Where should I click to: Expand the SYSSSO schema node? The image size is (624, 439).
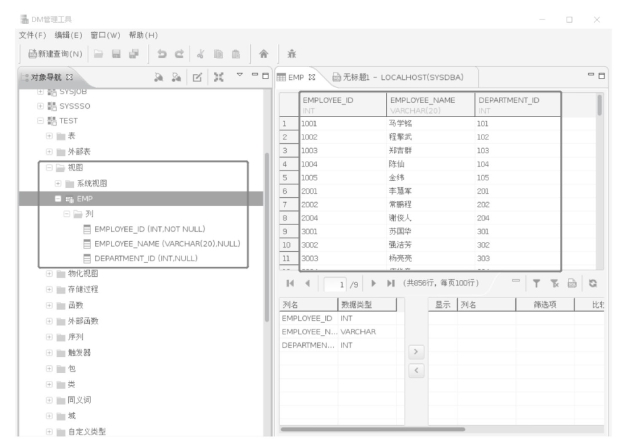click(x=40, y=106)
